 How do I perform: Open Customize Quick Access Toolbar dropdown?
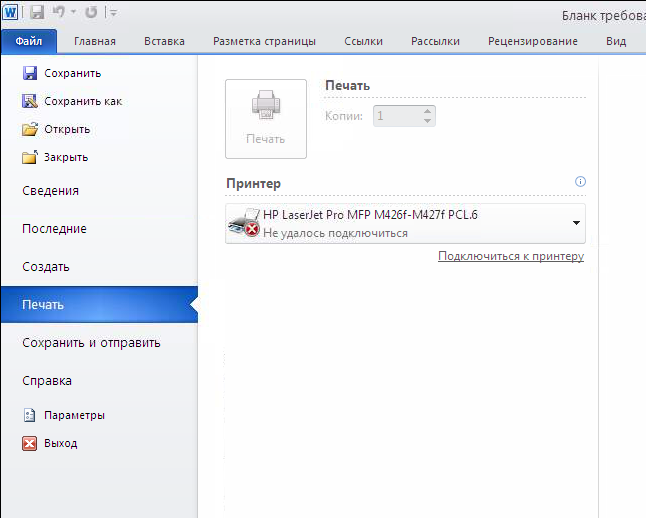[112, 13]
